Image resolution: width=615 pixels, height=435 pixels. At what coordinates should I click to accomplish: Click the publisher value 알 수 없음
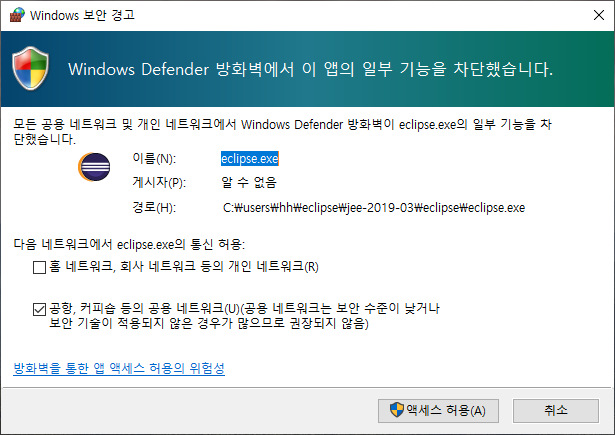[249, 182]
